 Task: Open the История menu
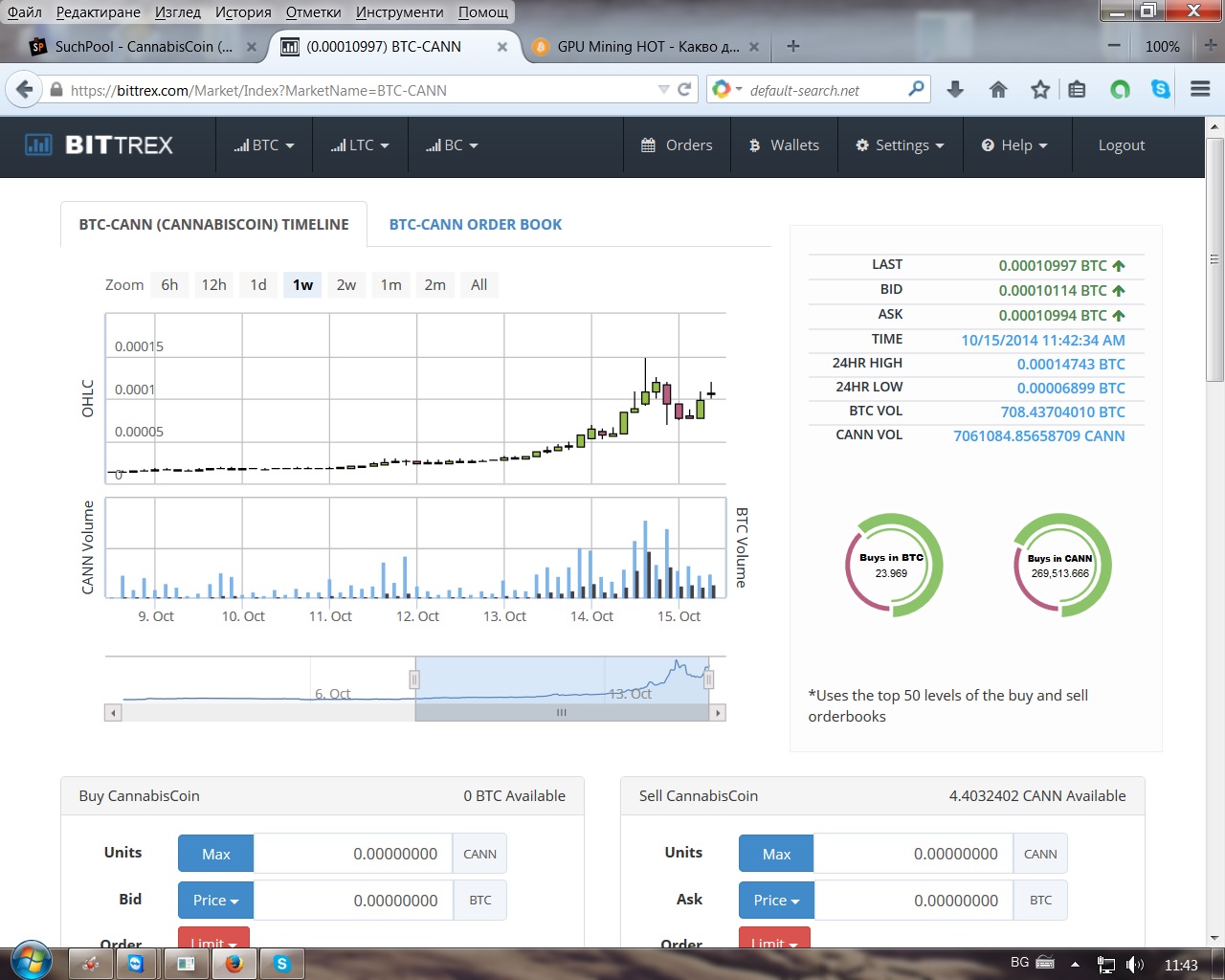click(243, 12)
